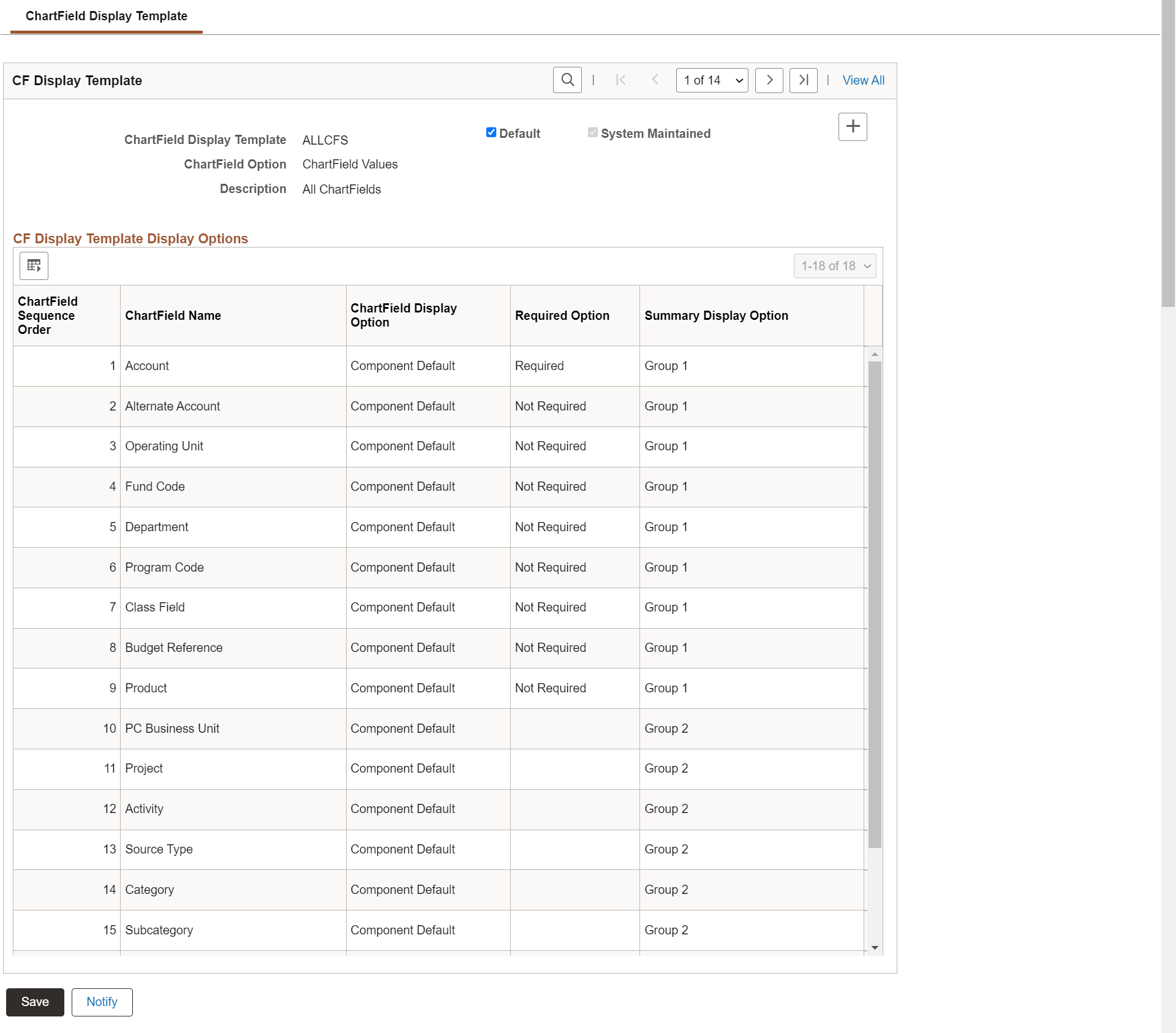This screenshot has height=1033, width=1176.
Task: Navigate to previous record using back arrow
Action: (654, 80)
